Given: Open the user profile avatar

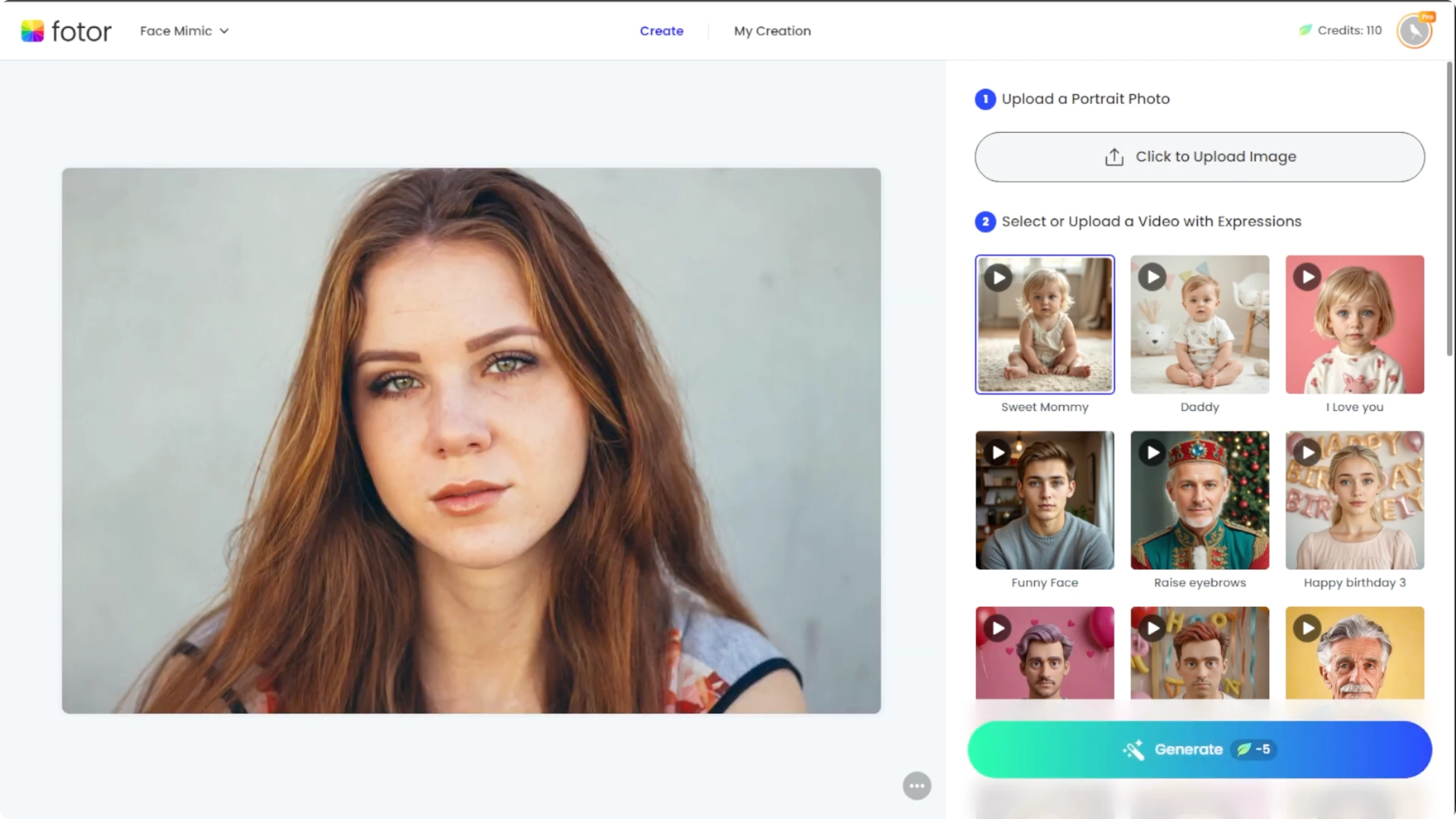Looking at the screenshot, I should click(x=1414, y=31).
